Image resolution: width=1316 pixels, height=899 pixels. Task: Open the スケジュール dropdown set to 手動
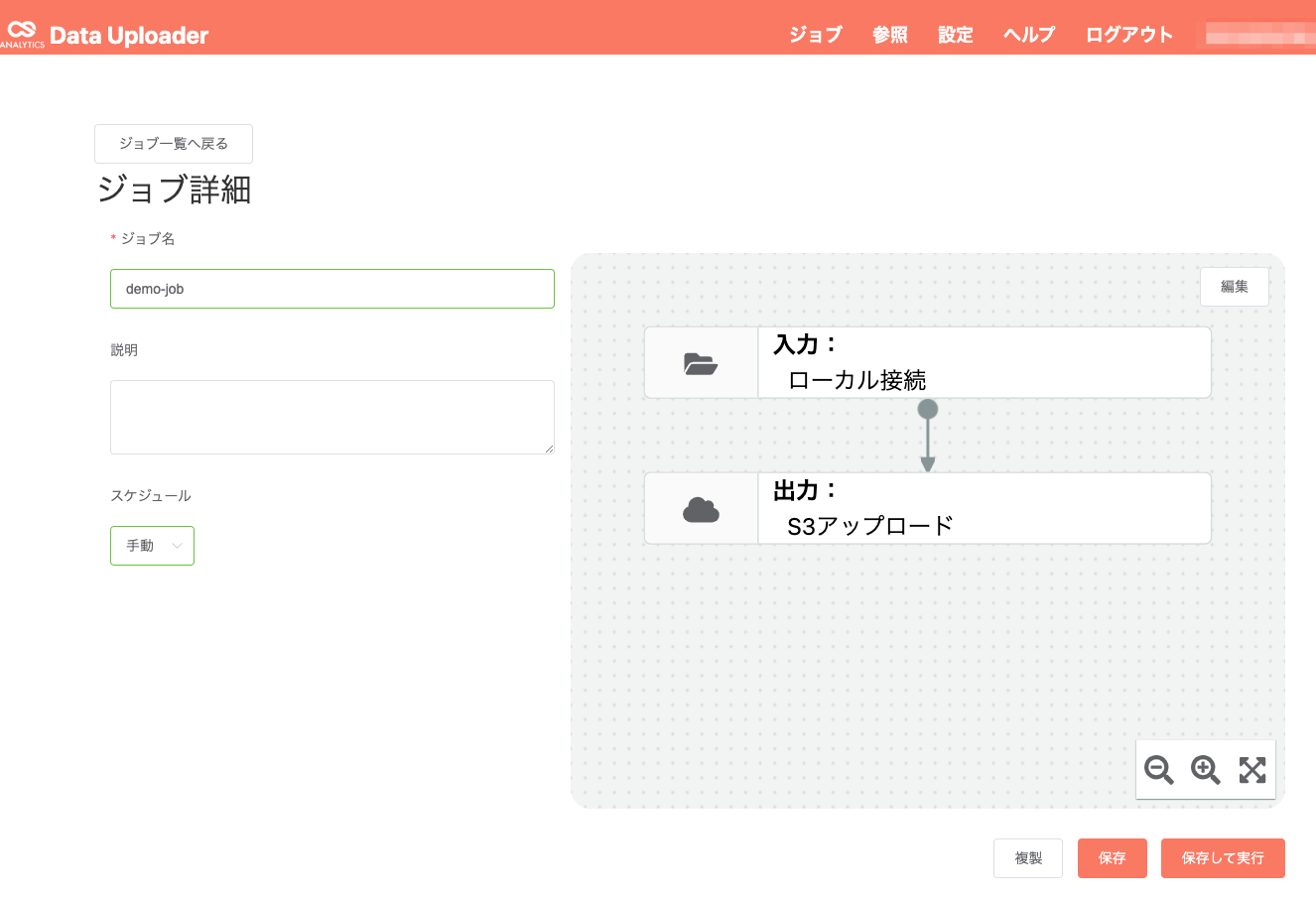pos(151,545)
